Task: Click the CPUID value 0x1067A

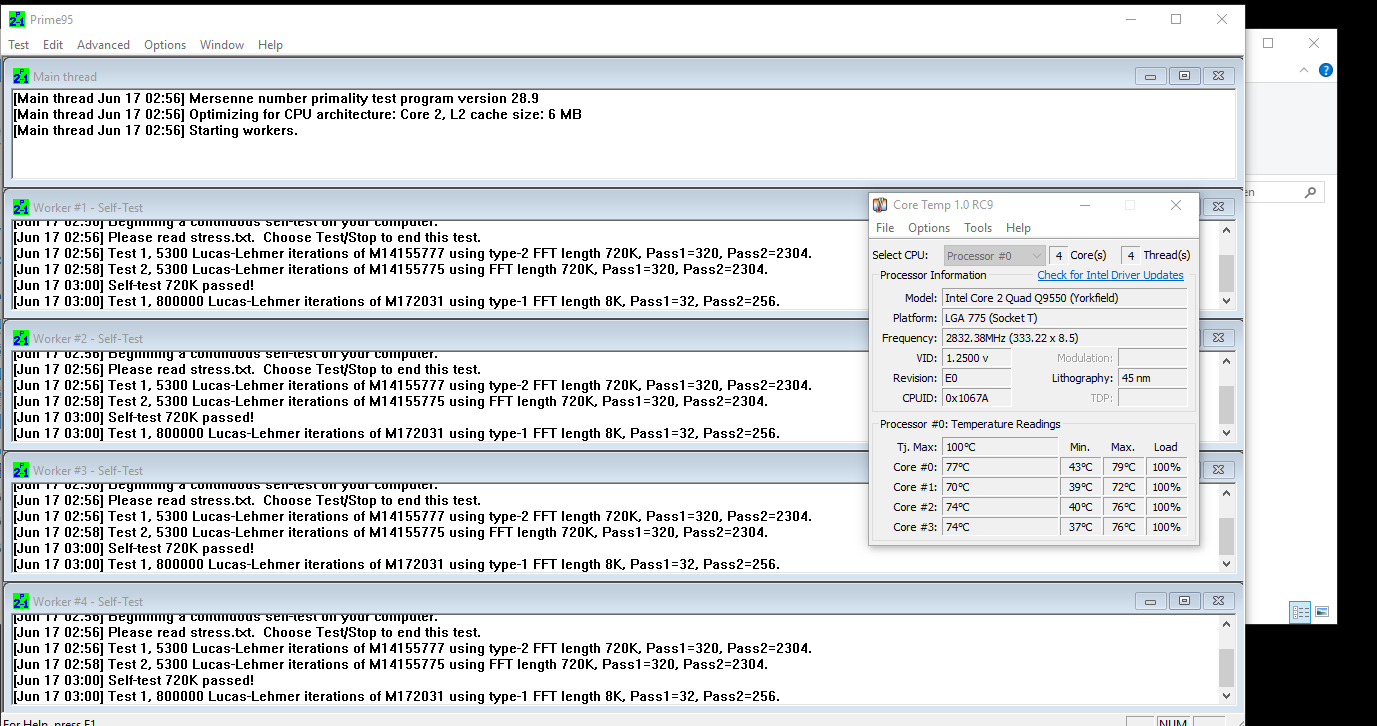Action: click(977, 398)
